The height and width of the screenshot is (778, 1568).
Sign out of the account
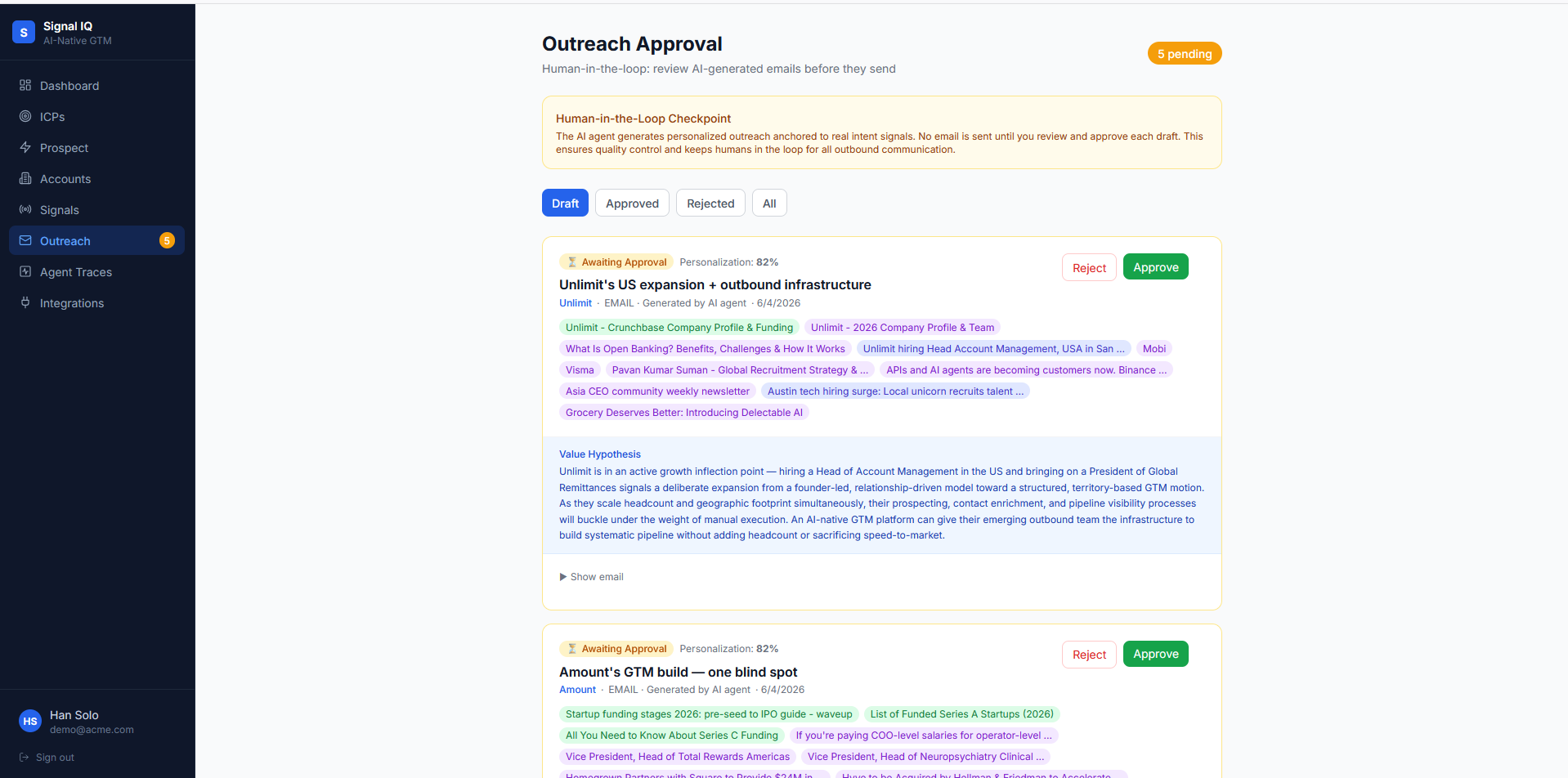coord(47,758)
